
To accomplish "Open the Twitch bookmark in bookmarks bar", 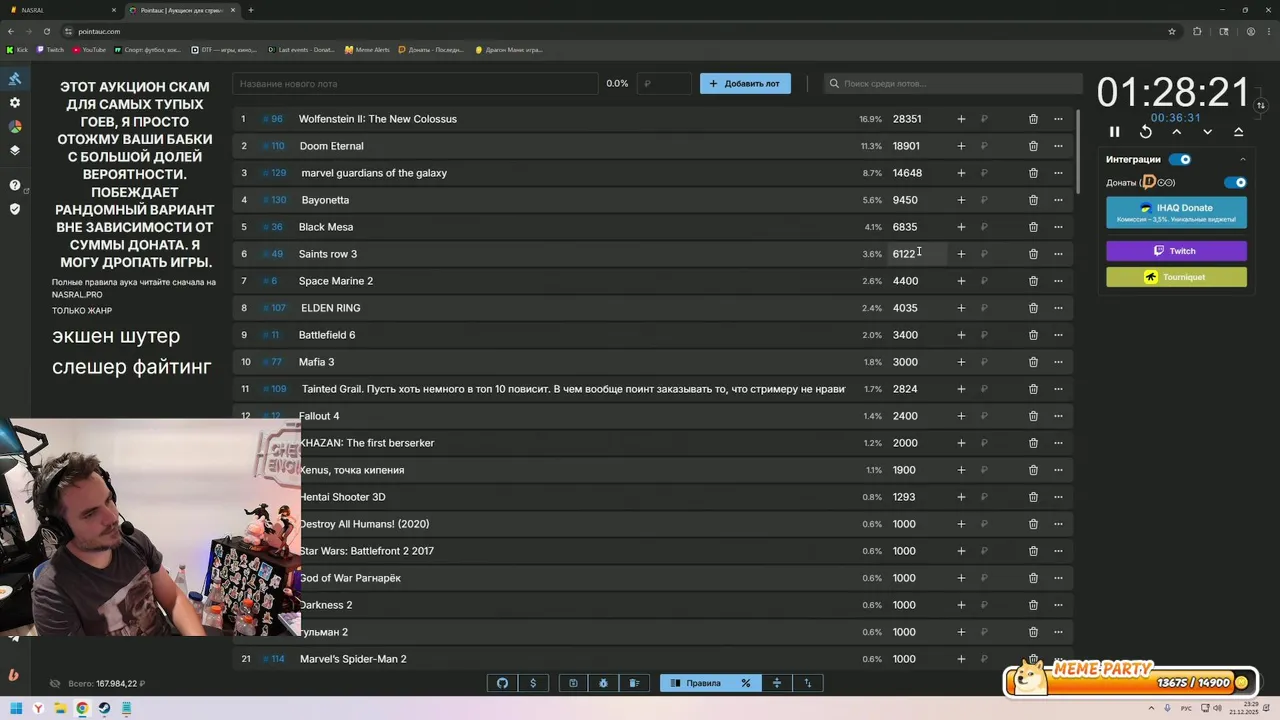I will tap(51, 49).
